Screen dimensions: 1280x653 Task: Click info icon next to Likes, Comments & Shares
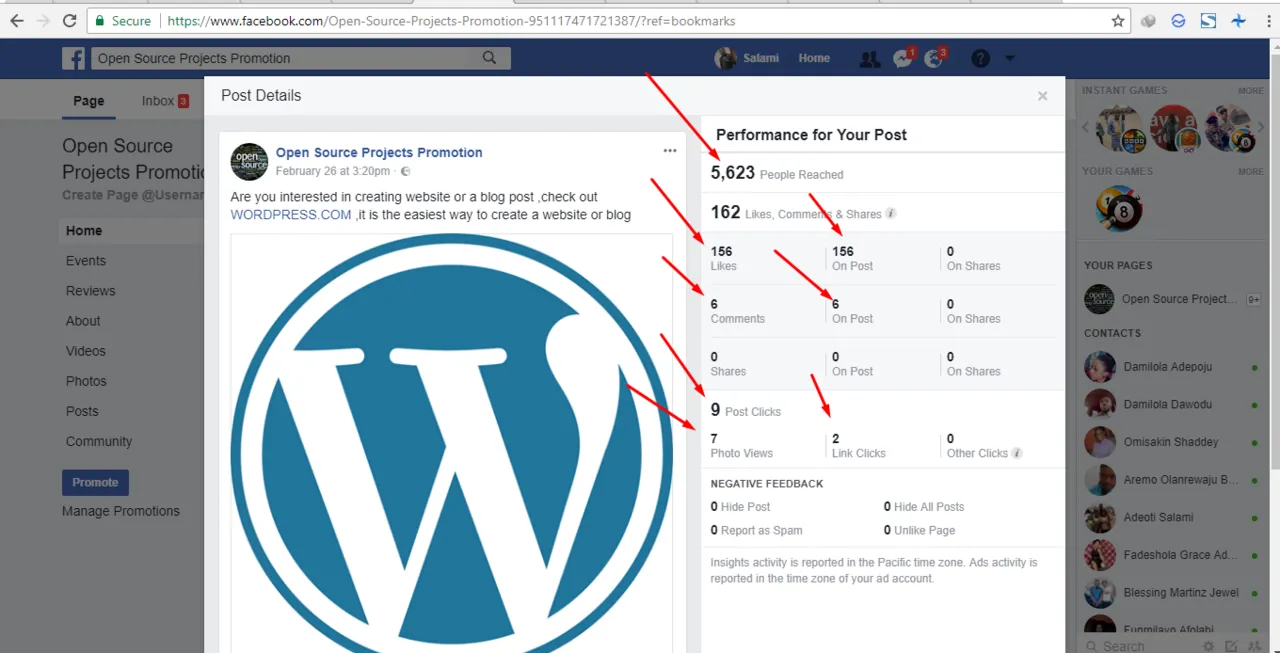891,213
